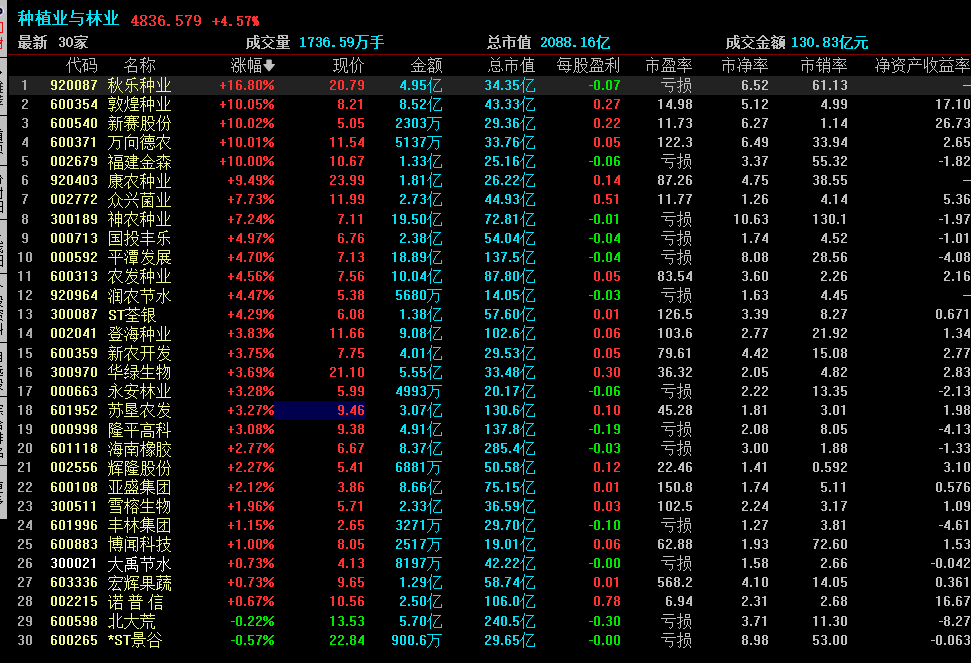Click the 总市值 2088.16亿 summary value

[575, 42]
